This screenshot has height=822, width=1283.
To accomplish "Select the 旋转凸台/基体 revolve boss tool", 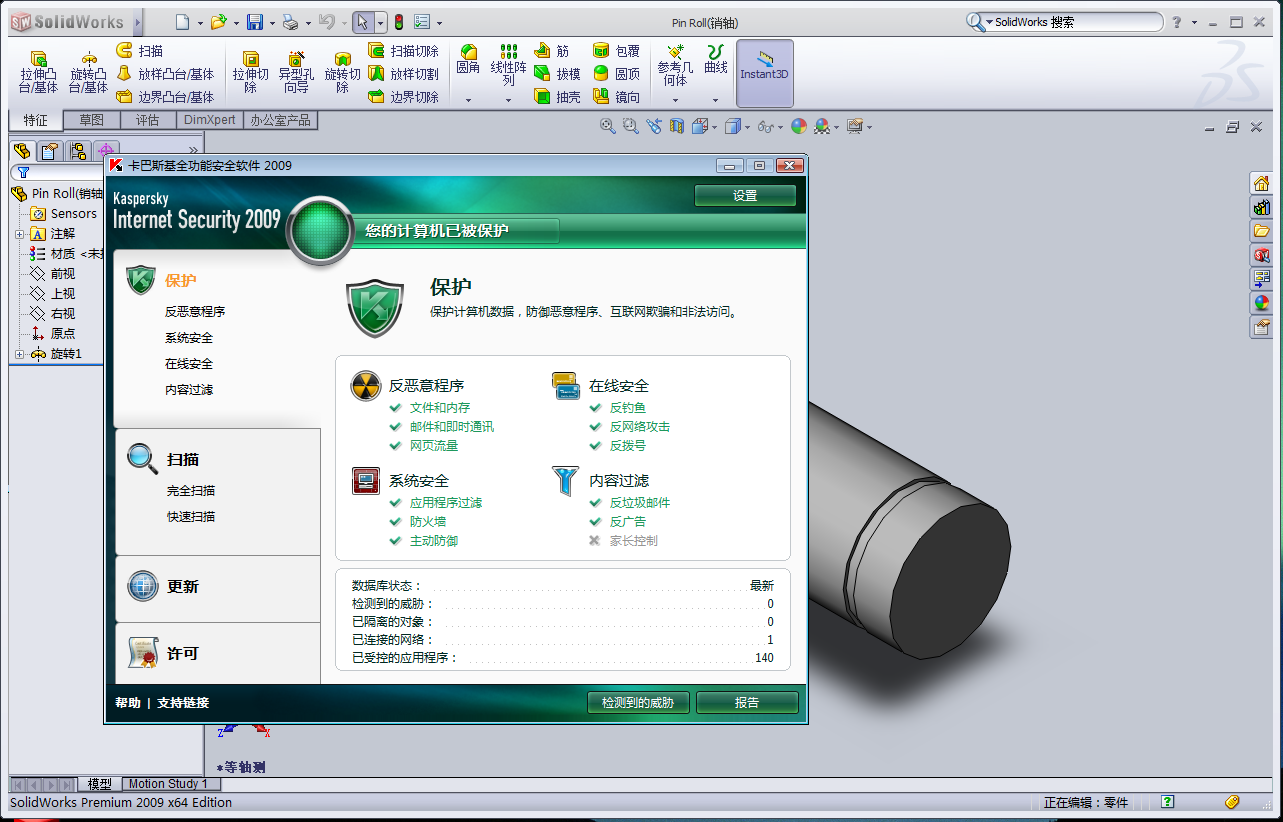I will click(x=88, y=73).
